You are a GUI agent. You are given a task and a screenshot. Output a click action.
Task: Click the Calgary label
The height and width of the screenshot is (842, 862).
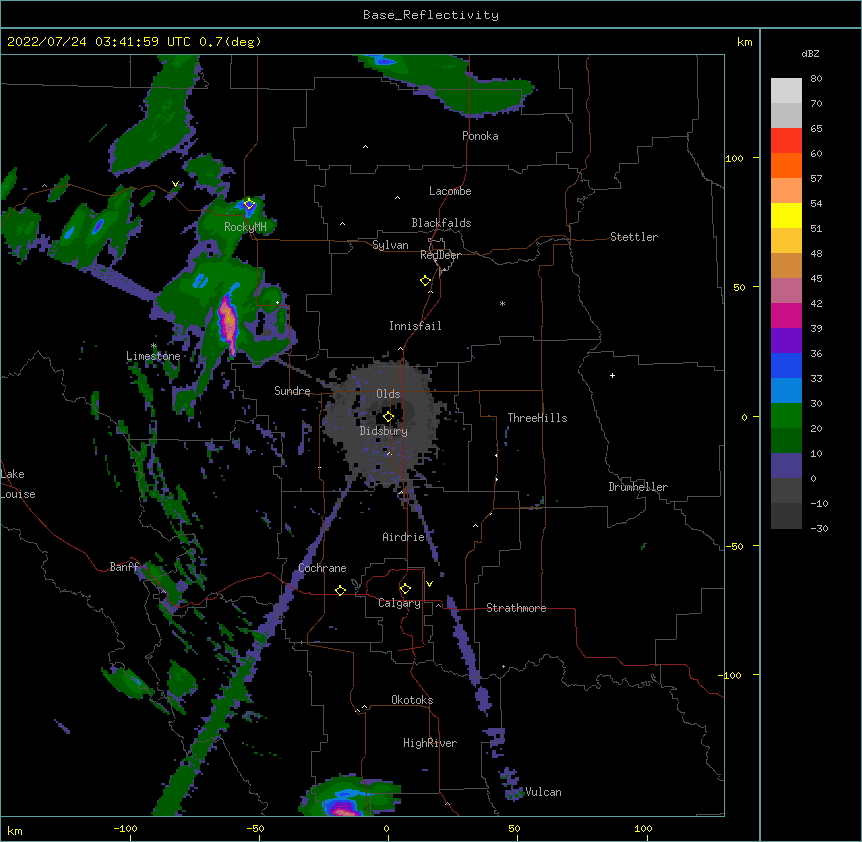click(399, 603)
